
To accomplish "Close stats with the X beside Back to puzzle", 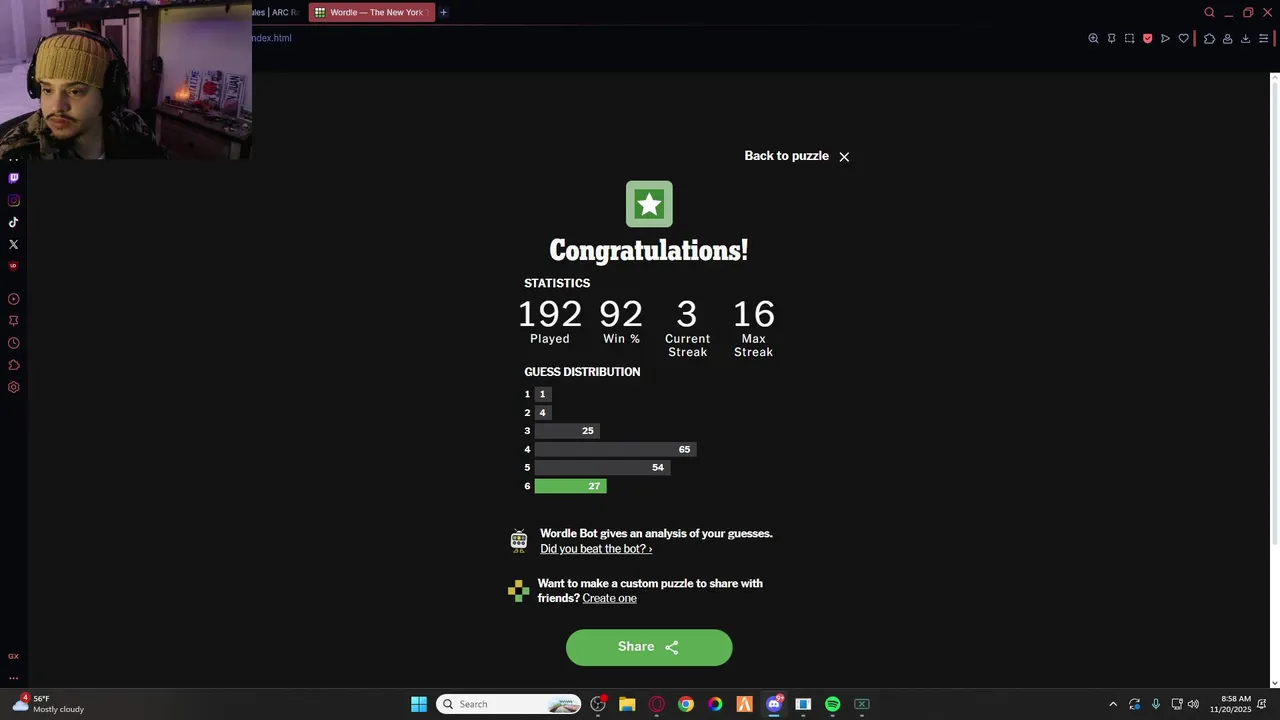I will [x=844, y=157].
